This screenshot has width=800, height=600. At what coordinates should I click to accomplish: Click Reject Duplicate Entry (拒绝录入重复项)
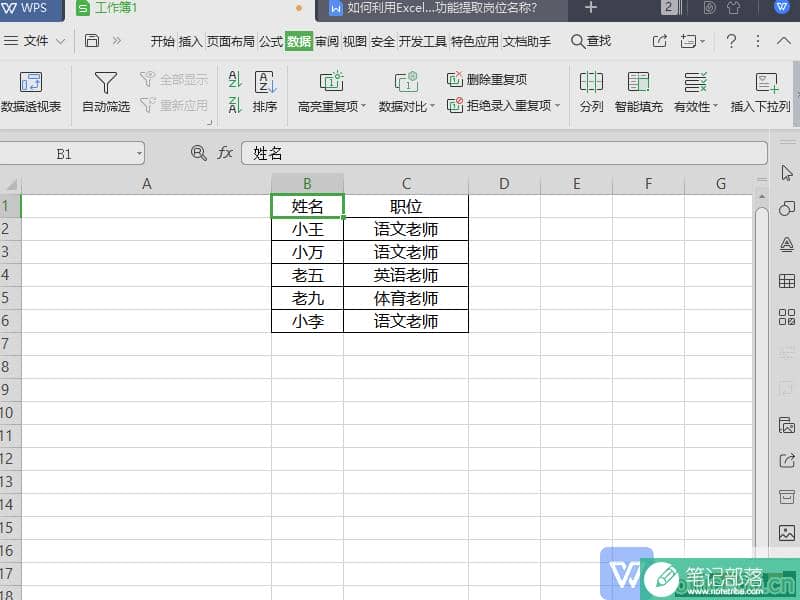[499, 105]
